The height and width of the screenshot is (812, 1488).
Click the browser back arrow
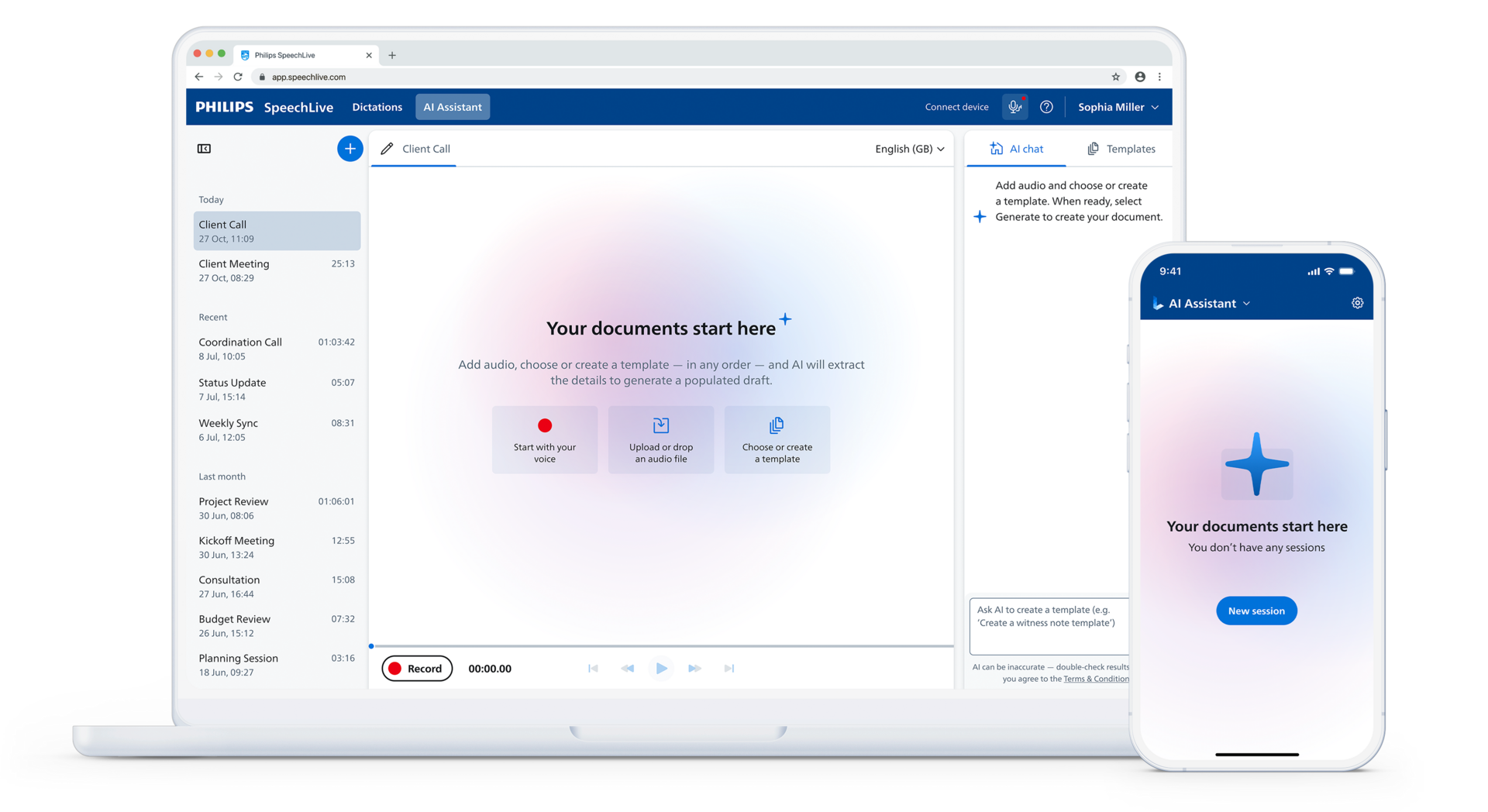click(199, 77)
